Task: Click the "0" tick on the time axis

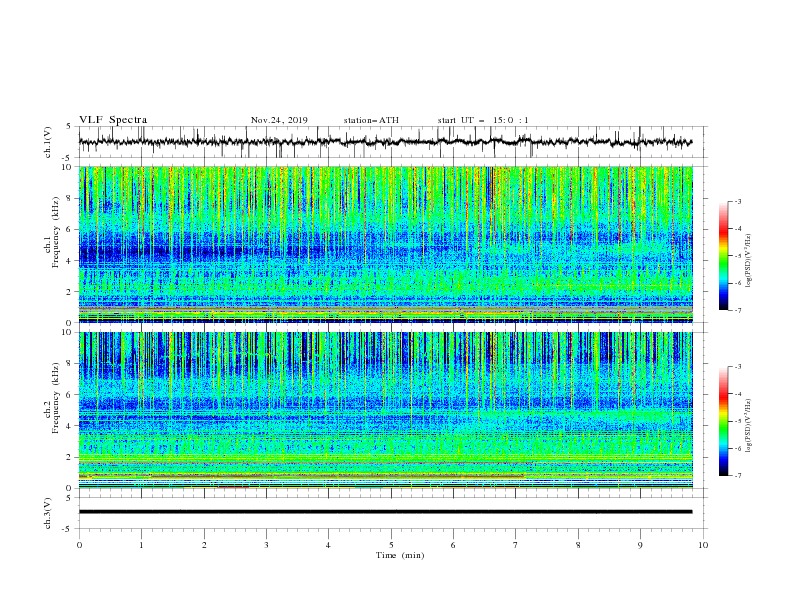Action: click(79, 545)
